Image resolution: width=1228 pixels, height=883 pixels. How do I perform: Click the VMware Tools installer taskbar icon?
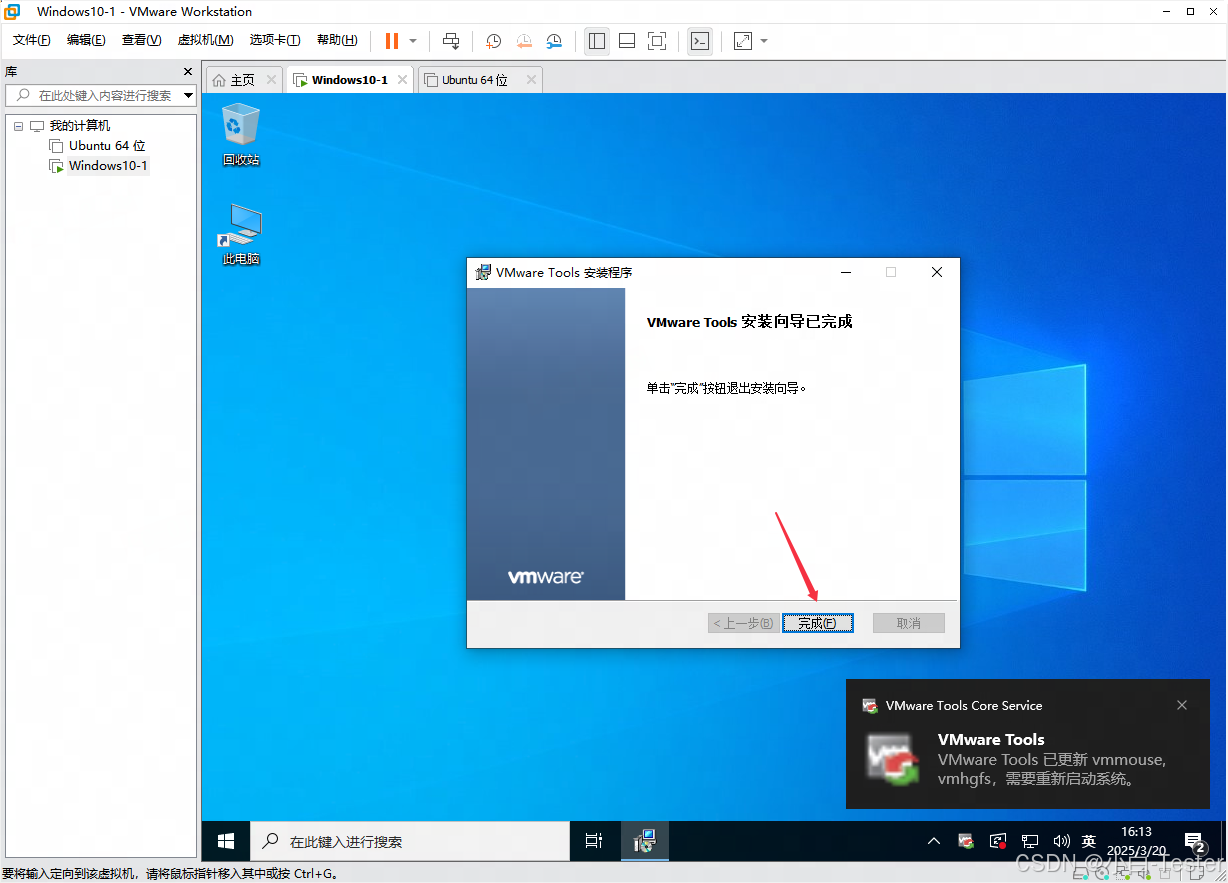click(x=645, y=841)
